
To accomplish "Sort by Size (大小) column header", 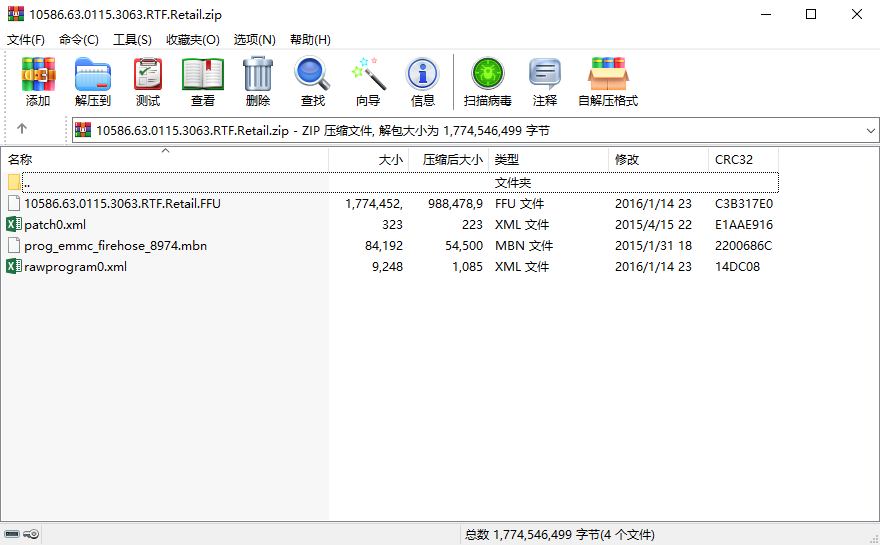I will tap(369, 159).
